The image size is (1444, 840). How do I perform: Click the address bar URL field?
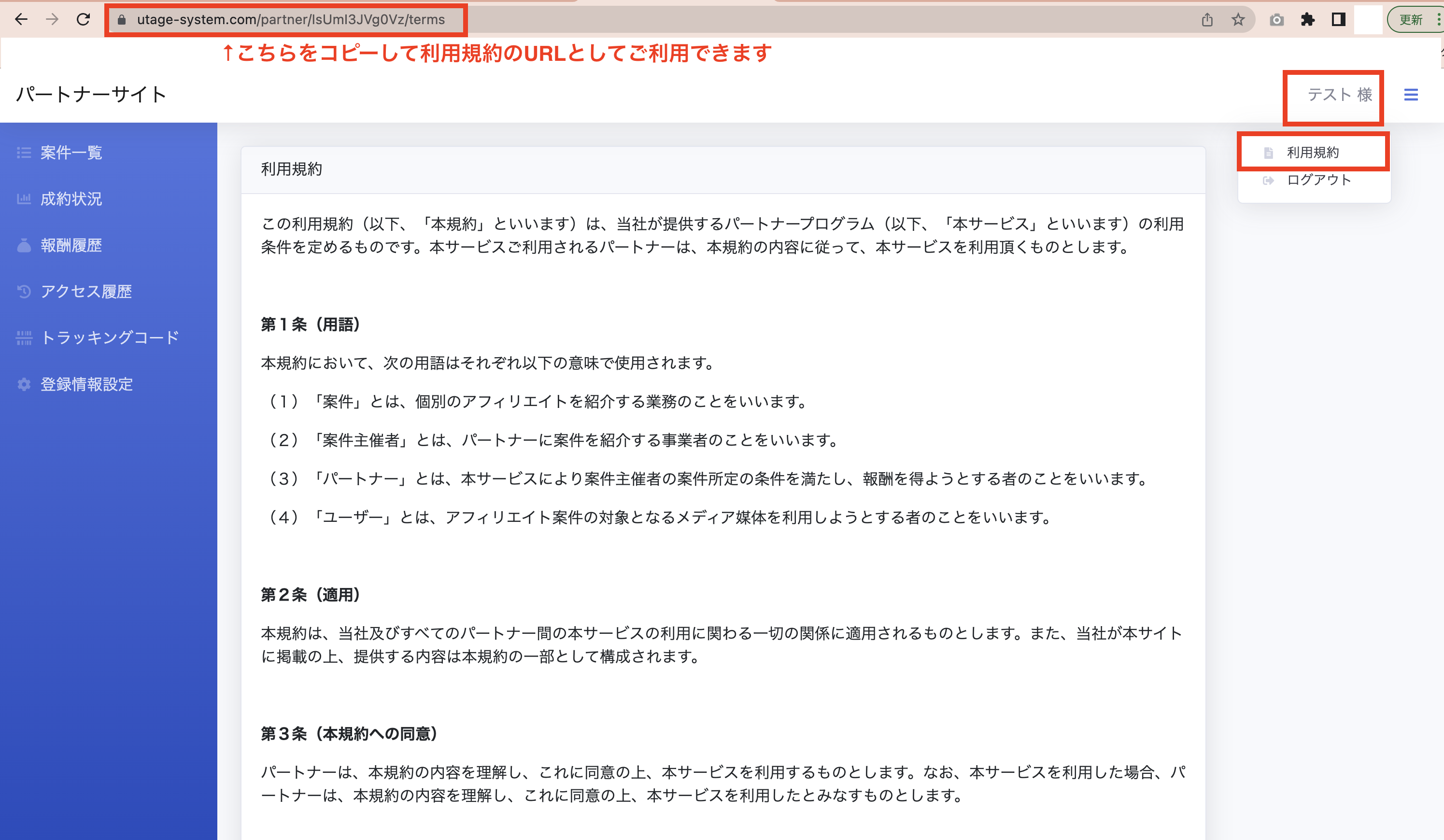(291, 20)
